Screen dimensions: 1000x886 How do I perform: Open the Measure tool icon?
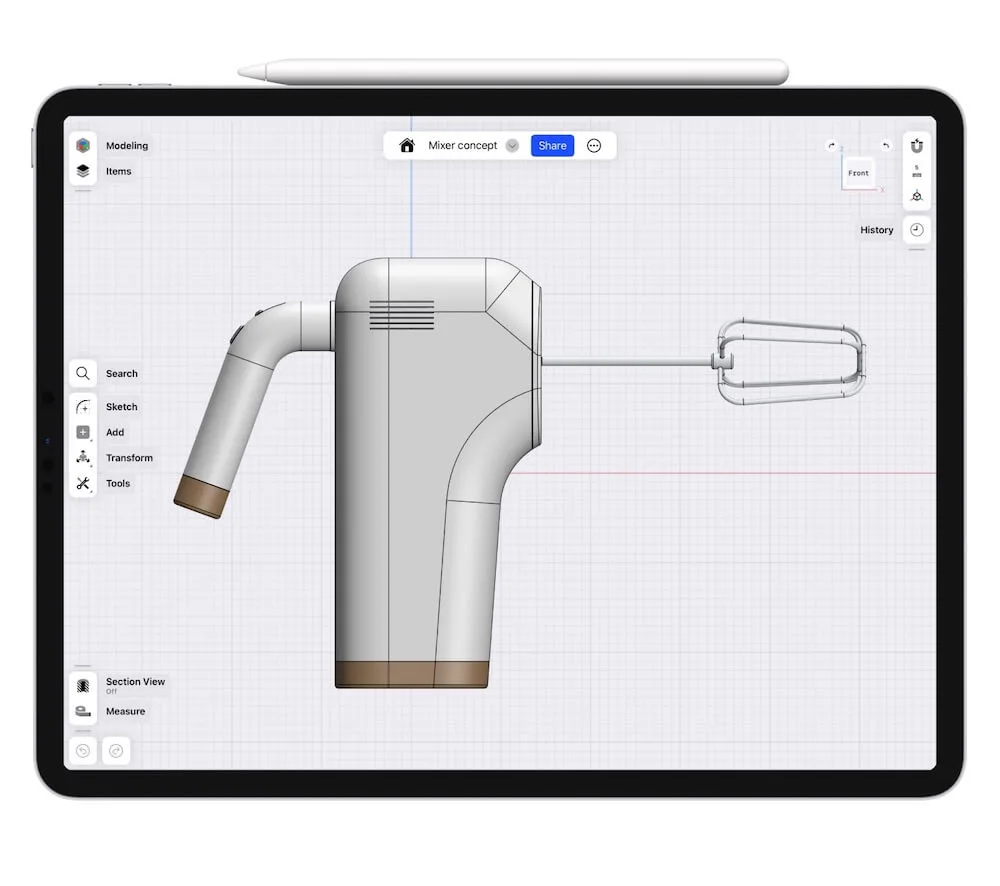[84, 710]
